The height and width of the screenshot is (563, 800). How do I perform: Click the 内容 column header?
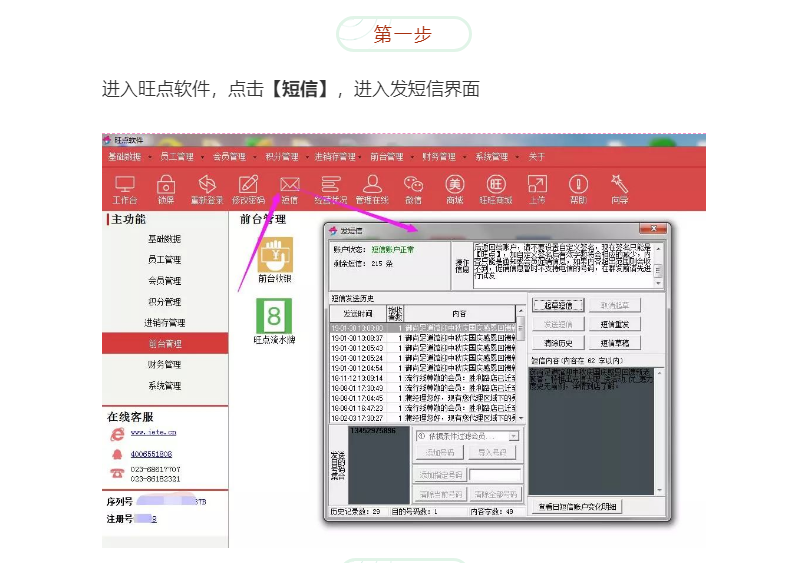459,313
